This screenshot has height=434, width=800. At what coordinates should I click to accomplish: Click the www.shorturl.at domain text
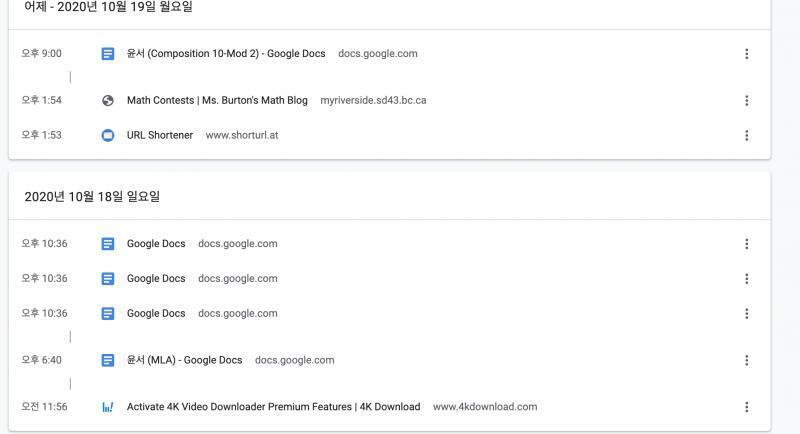[242, 135]
